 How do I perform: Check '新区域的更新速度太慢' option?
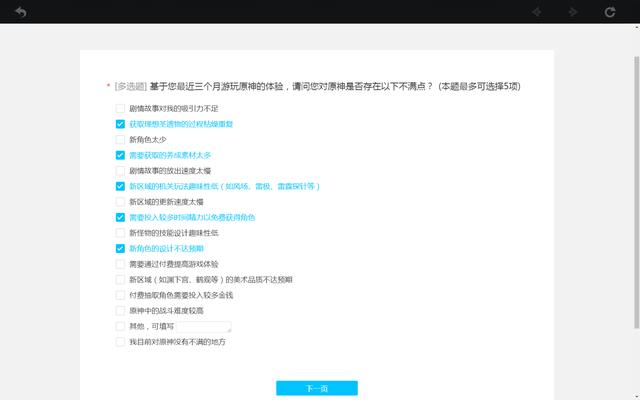pos(120,202)
